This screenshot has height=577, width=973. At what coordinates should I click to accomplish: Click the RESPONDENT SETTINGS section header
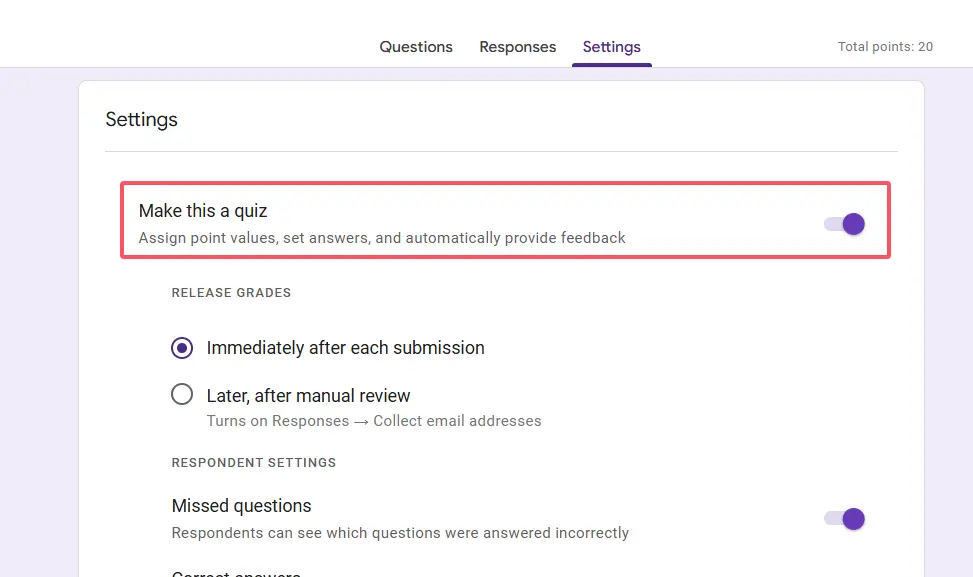[x=253, y=463]
